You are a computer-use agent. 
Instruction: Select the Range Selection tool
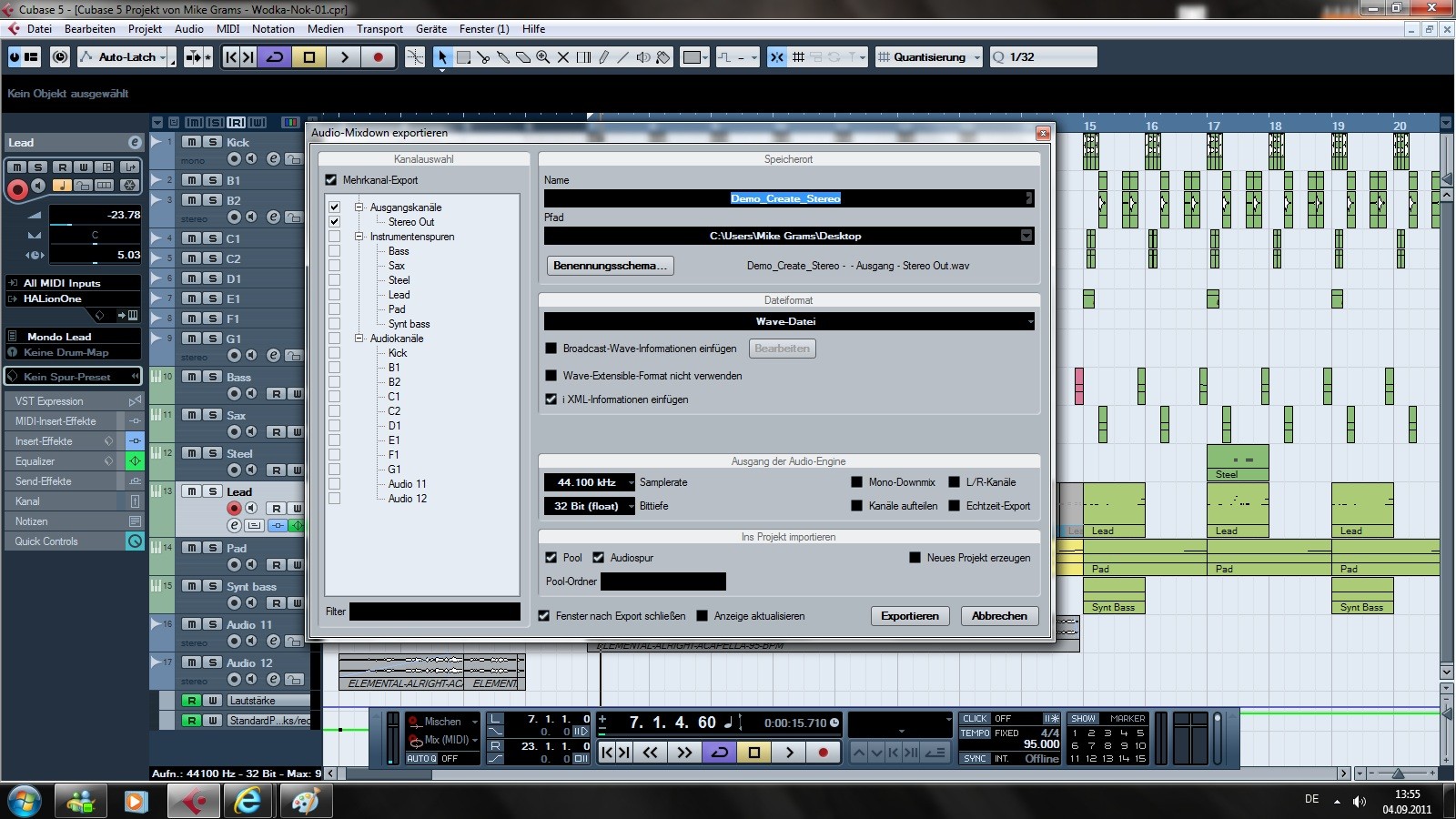463,57
